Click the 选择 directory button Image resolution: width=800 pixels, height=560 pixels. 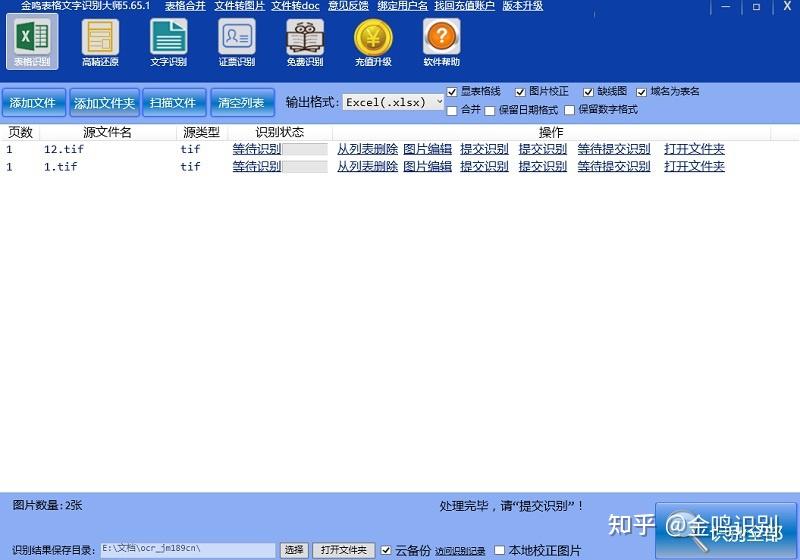294,550
